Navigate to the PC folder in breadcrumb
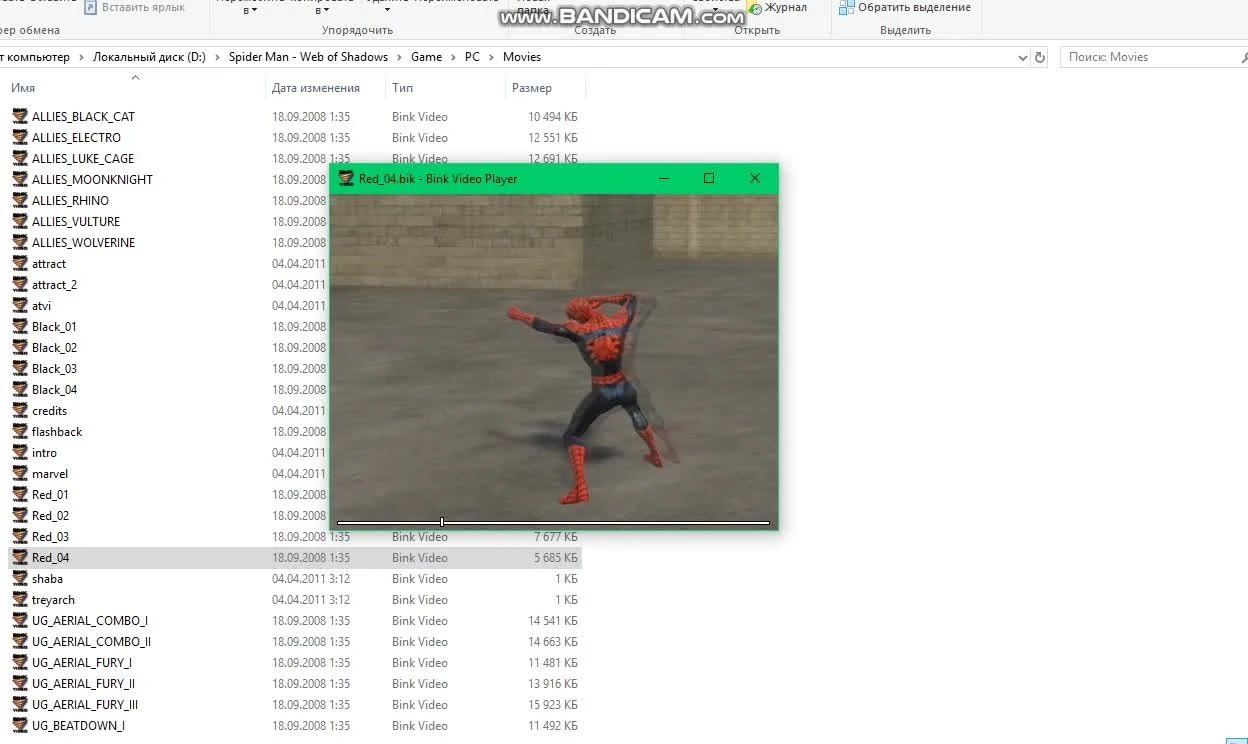The height and width of the screenshot is (744, 1248). 472,57
